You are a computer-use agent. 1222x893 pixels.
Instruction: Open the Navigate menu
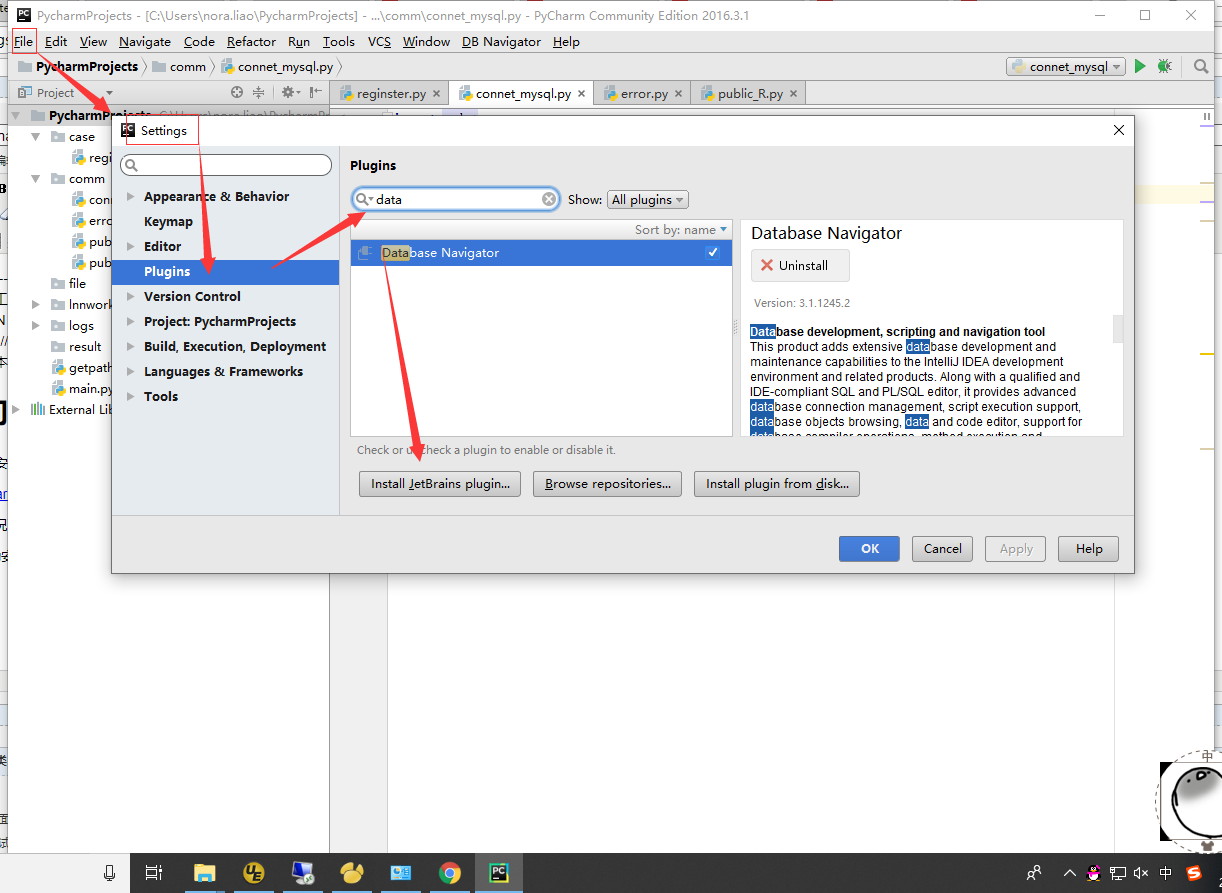point(145,42)
